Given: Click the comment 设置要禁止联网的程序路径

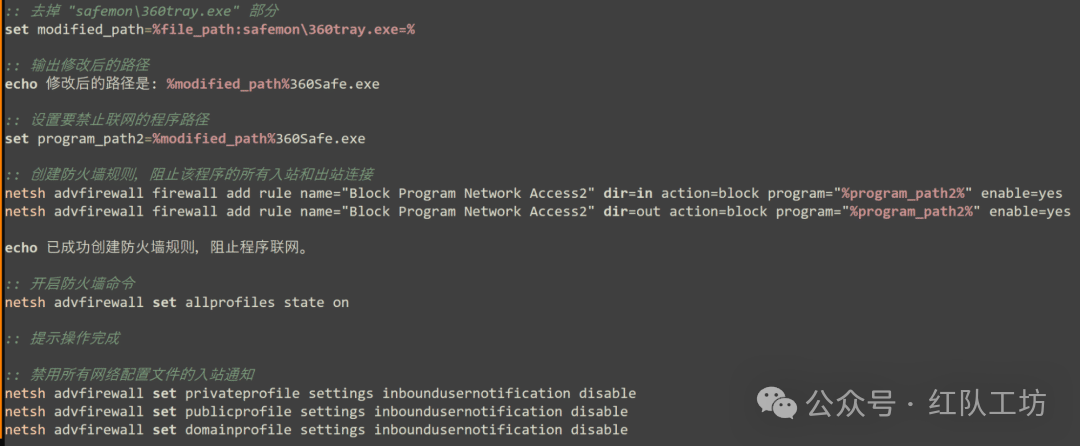Looking at the screenshot, I should pyautogui.click(x=107, y=120).
